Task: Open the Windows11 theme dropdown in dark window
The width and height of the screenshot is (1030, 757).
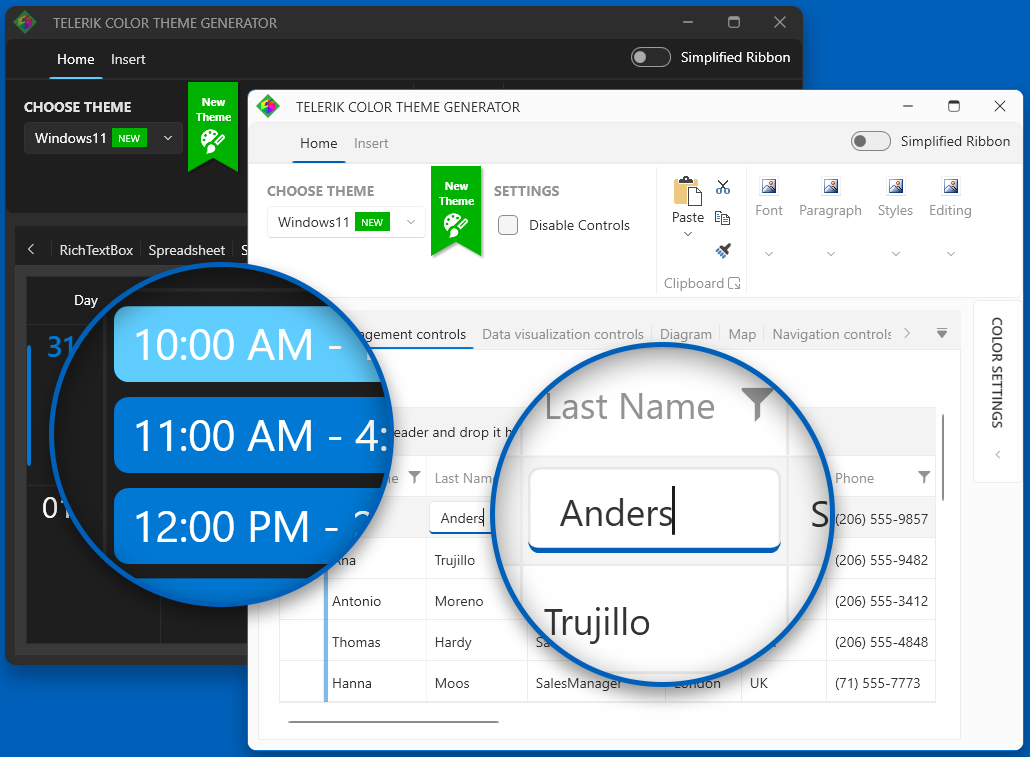Action: [103, 138]
